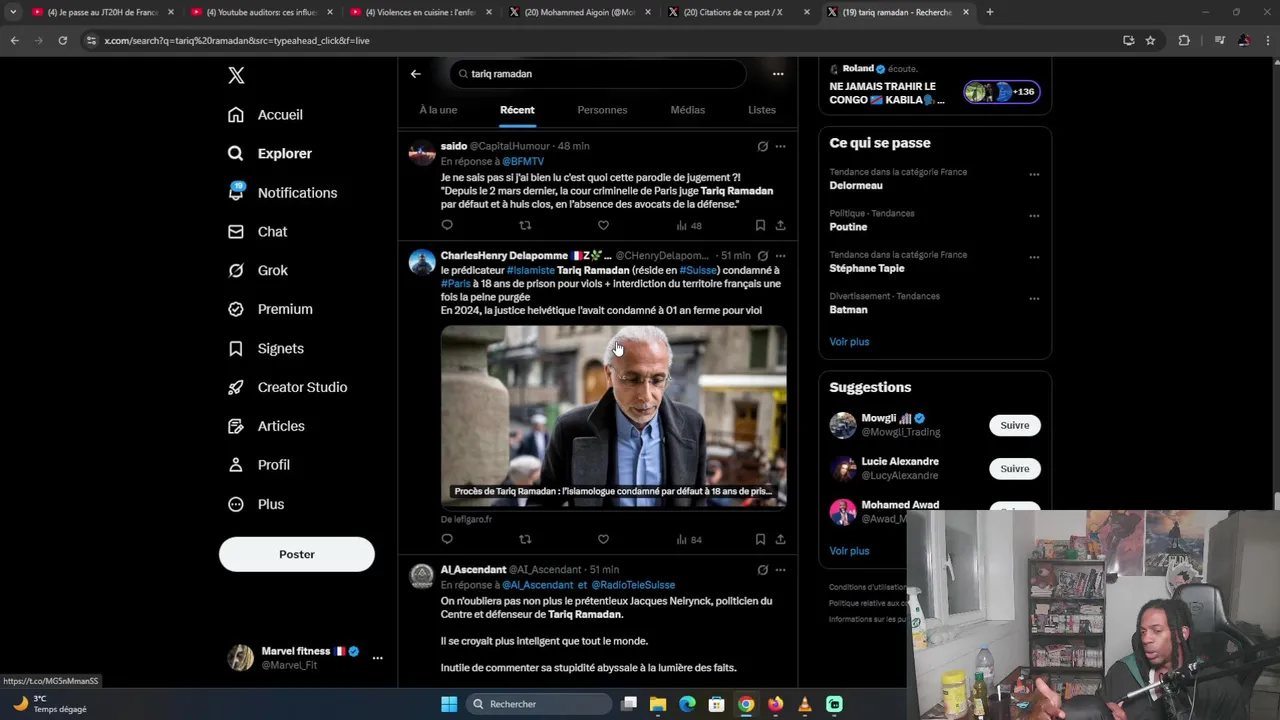Open the @BFMTV mention link
This screenshot has width=1280, height=720.
pos(523,162)
